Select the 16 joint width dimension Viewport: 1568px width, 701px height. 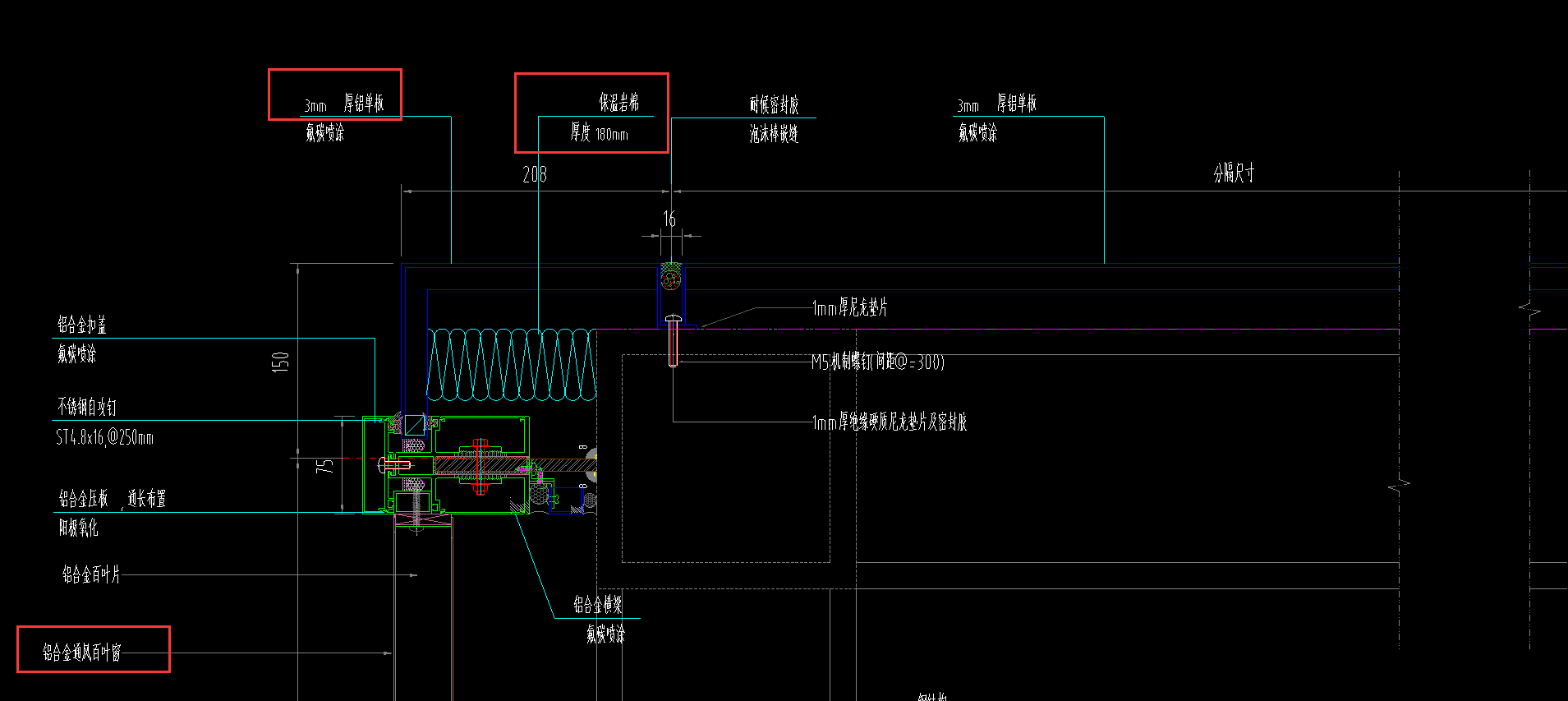point(669,219)
